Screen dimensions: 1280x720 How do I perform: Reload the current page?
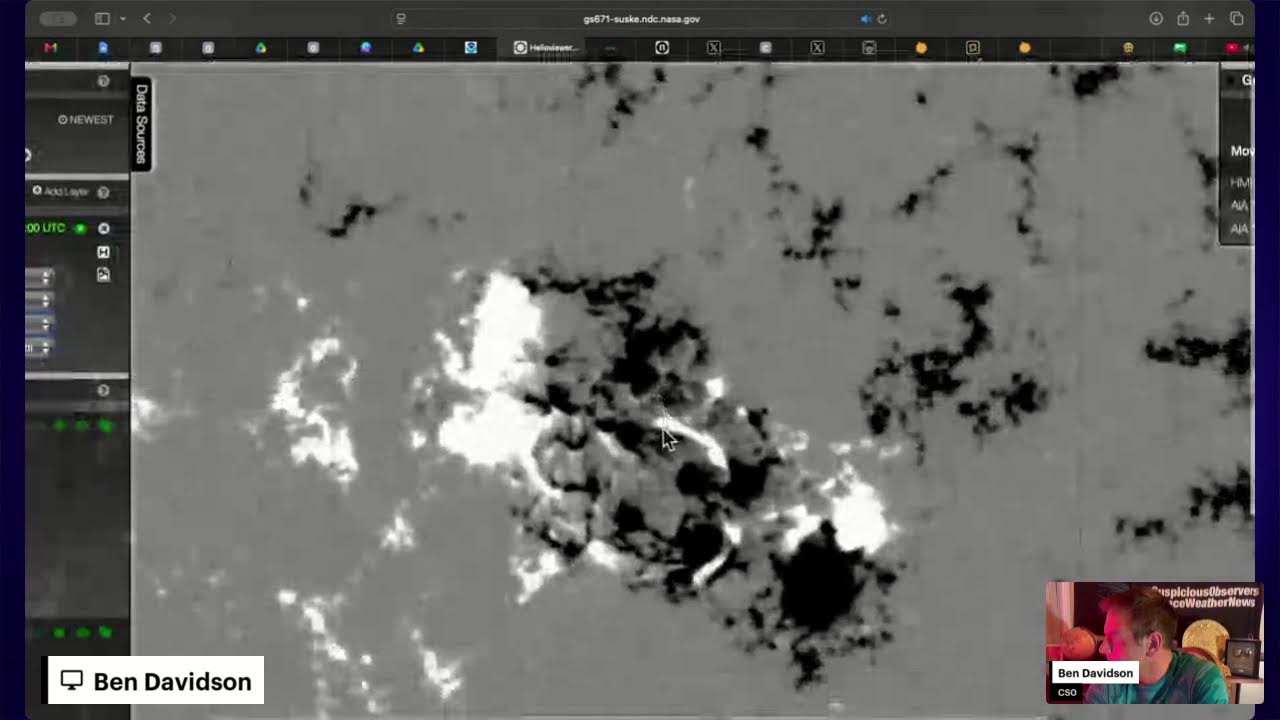tap(881, 19)
